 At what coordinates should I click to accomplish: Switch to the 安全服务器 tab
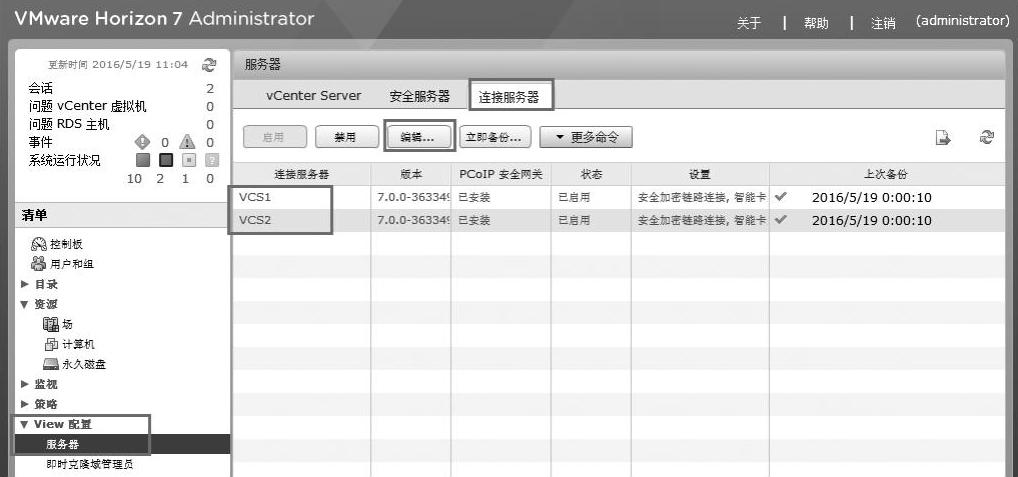419,96
